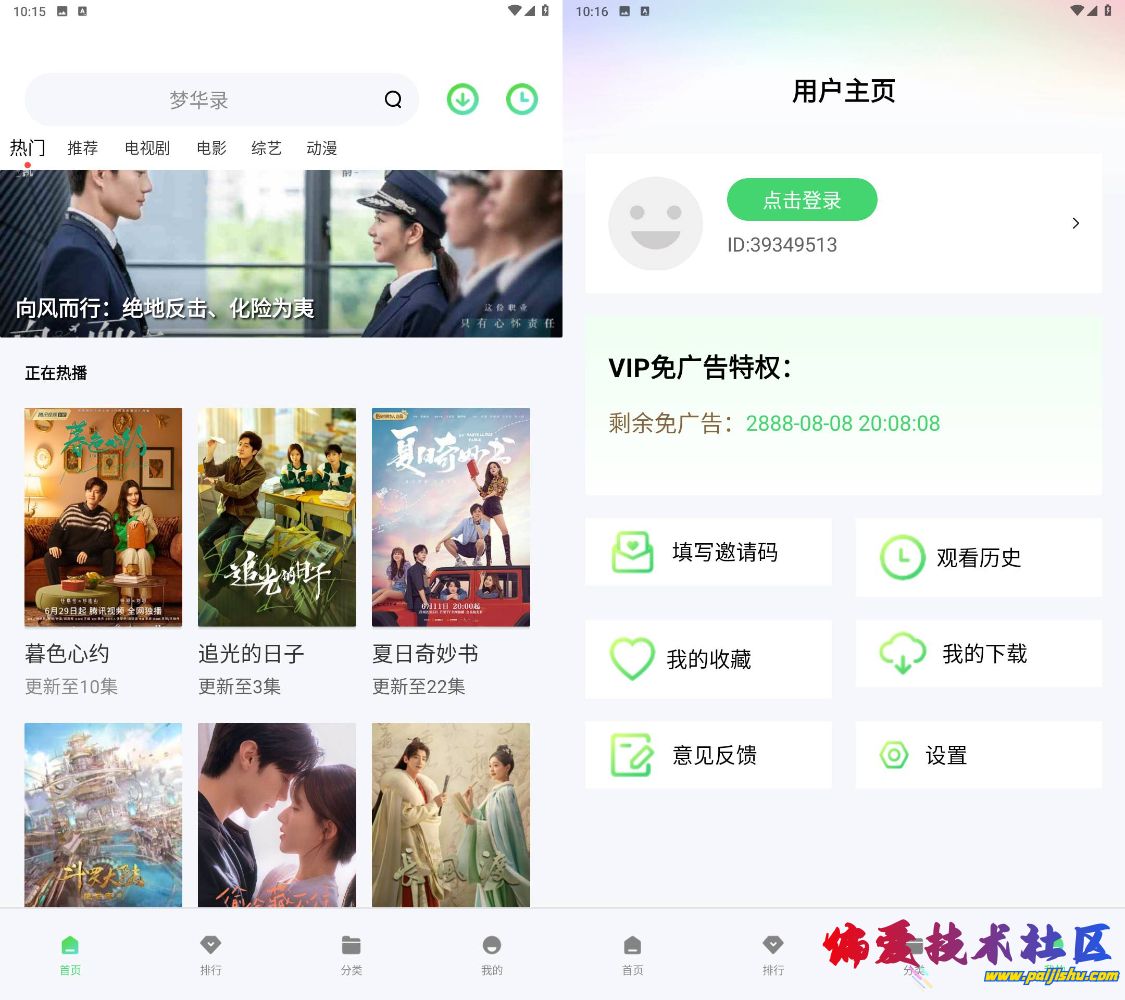Open 观看历史 clock icon
This screenshot has height=1000, width=1125.
click(x=902, y=557)
